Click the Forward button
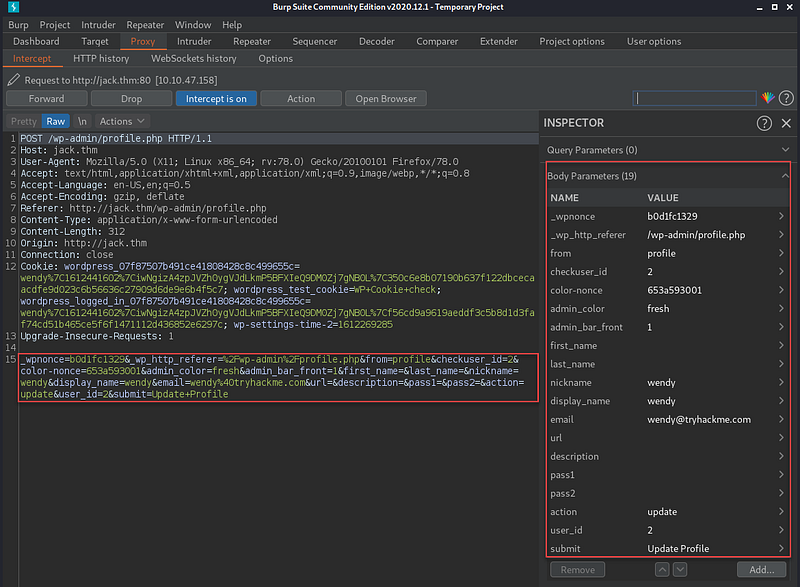Viewport: 800px width, 587px height. pos(46,98)
